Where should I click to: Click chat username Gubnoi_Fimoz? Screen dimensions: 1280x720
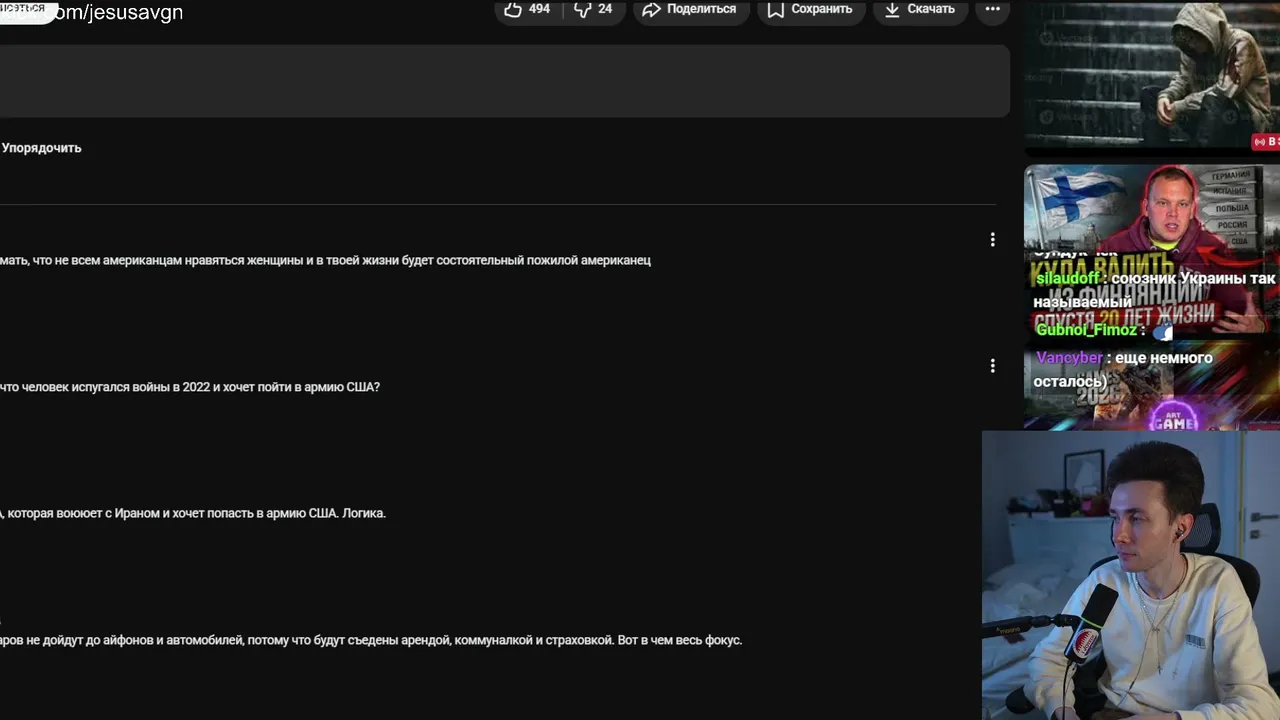point(1086,330)
